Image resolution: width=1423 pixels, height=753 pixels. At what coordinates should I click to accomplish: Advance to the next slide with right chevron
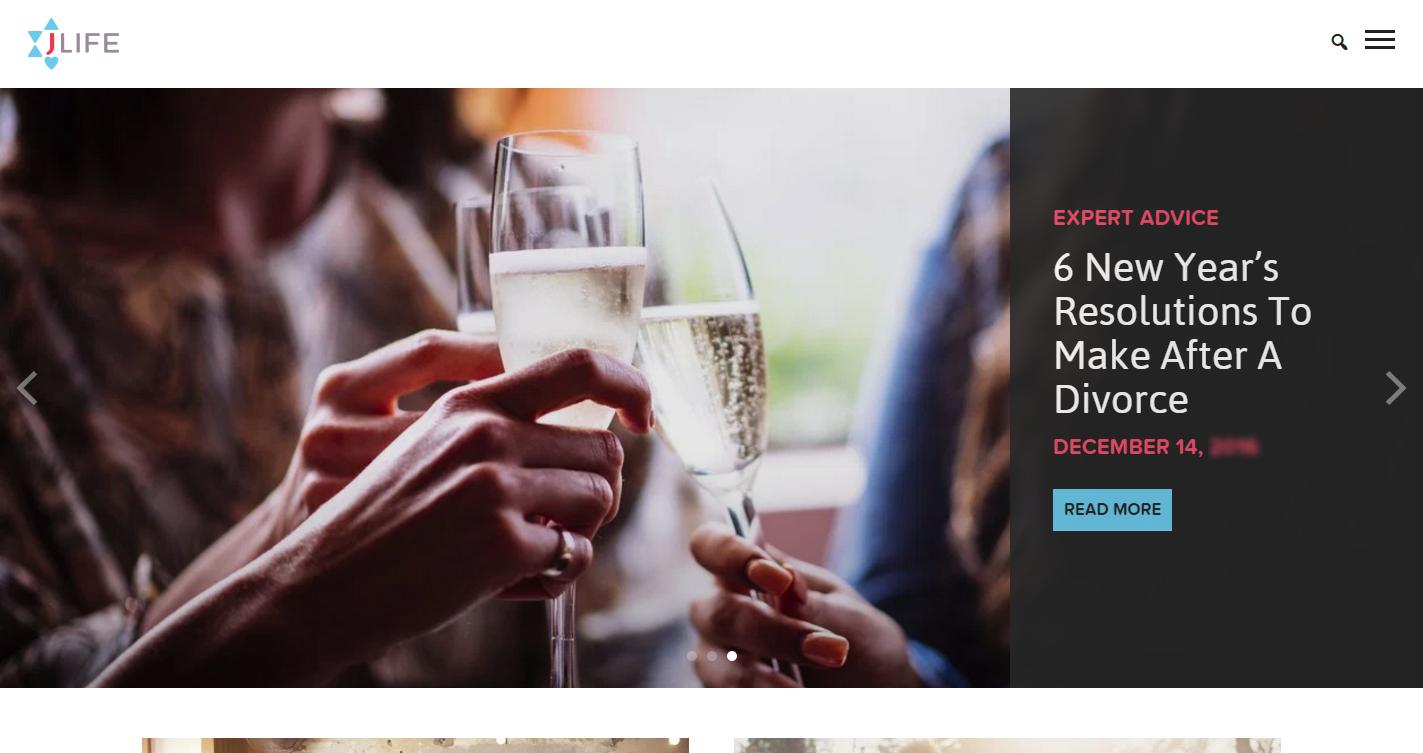(x=1396, y=388)
